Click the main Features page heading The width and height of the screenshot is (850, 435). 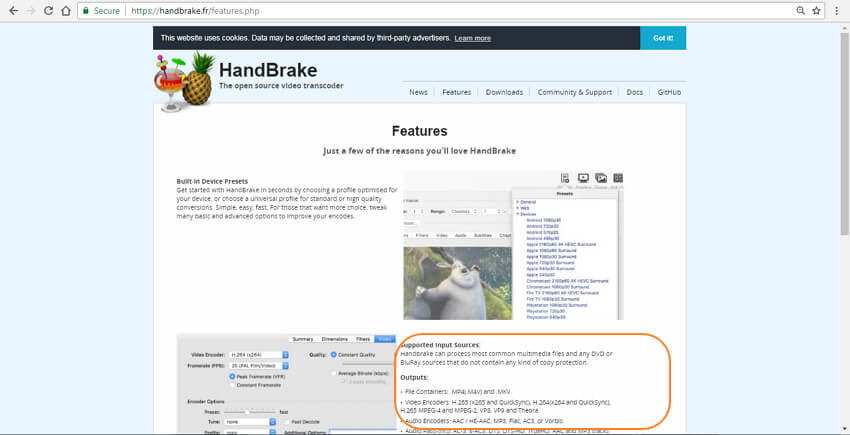point(420,131)
